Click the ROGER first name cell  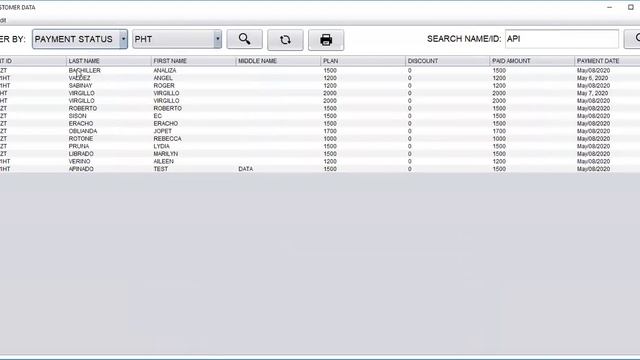[164, 86]
